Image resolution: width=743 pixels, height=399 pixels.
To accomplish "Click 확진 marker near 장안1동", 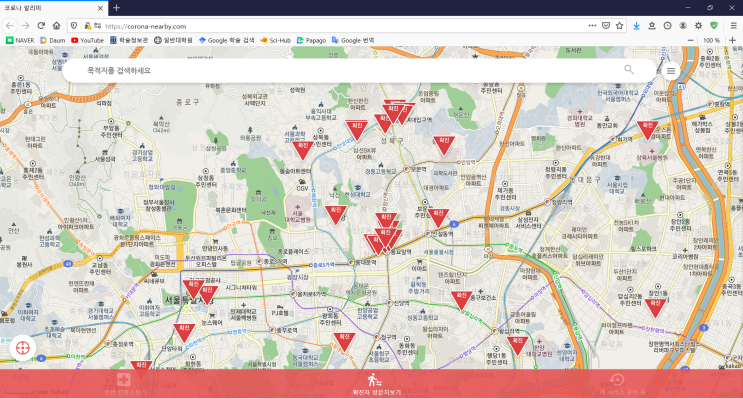I will (x=655, y=308).
